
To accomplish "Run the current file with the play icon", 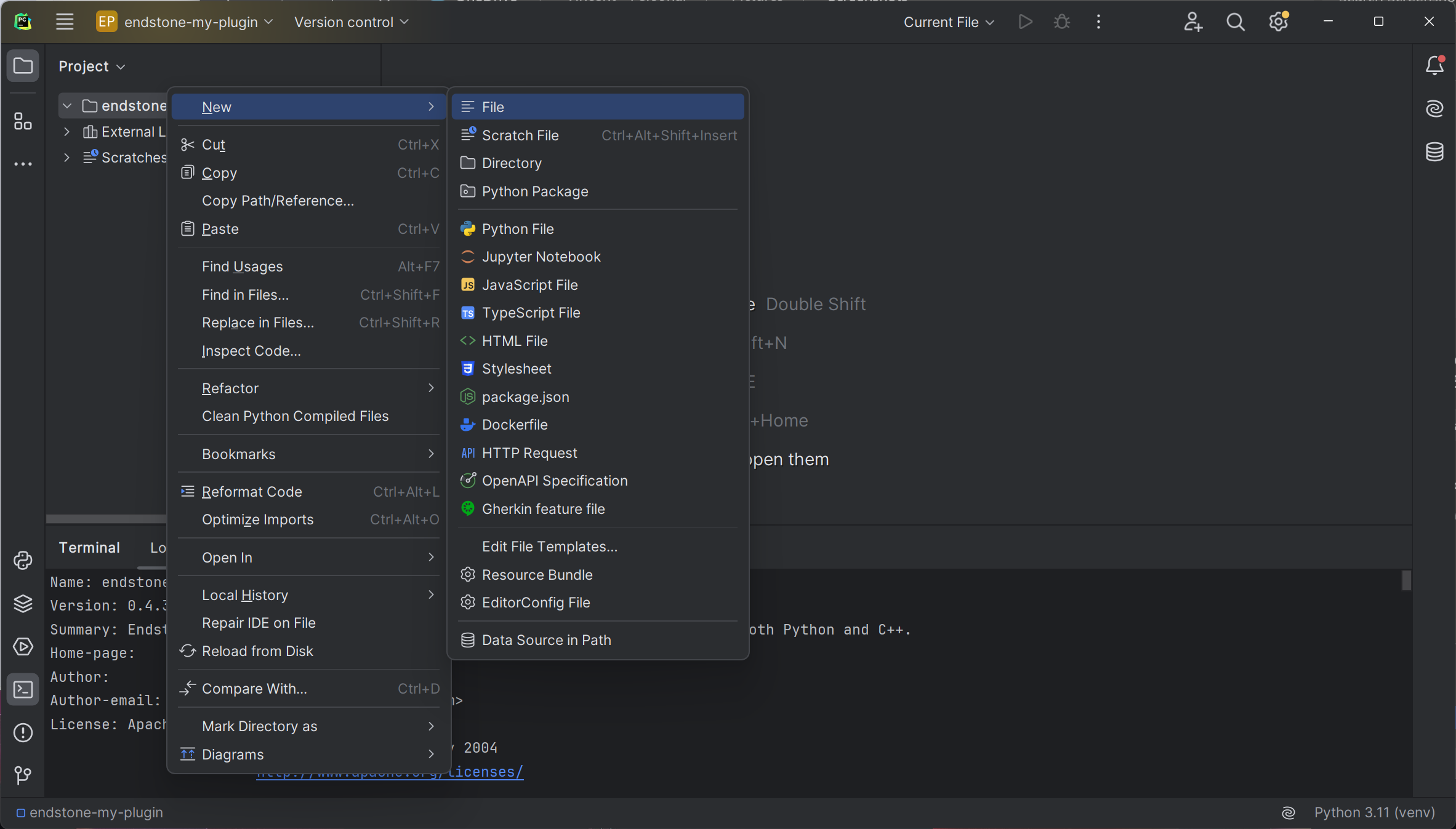I will 1025,22.
